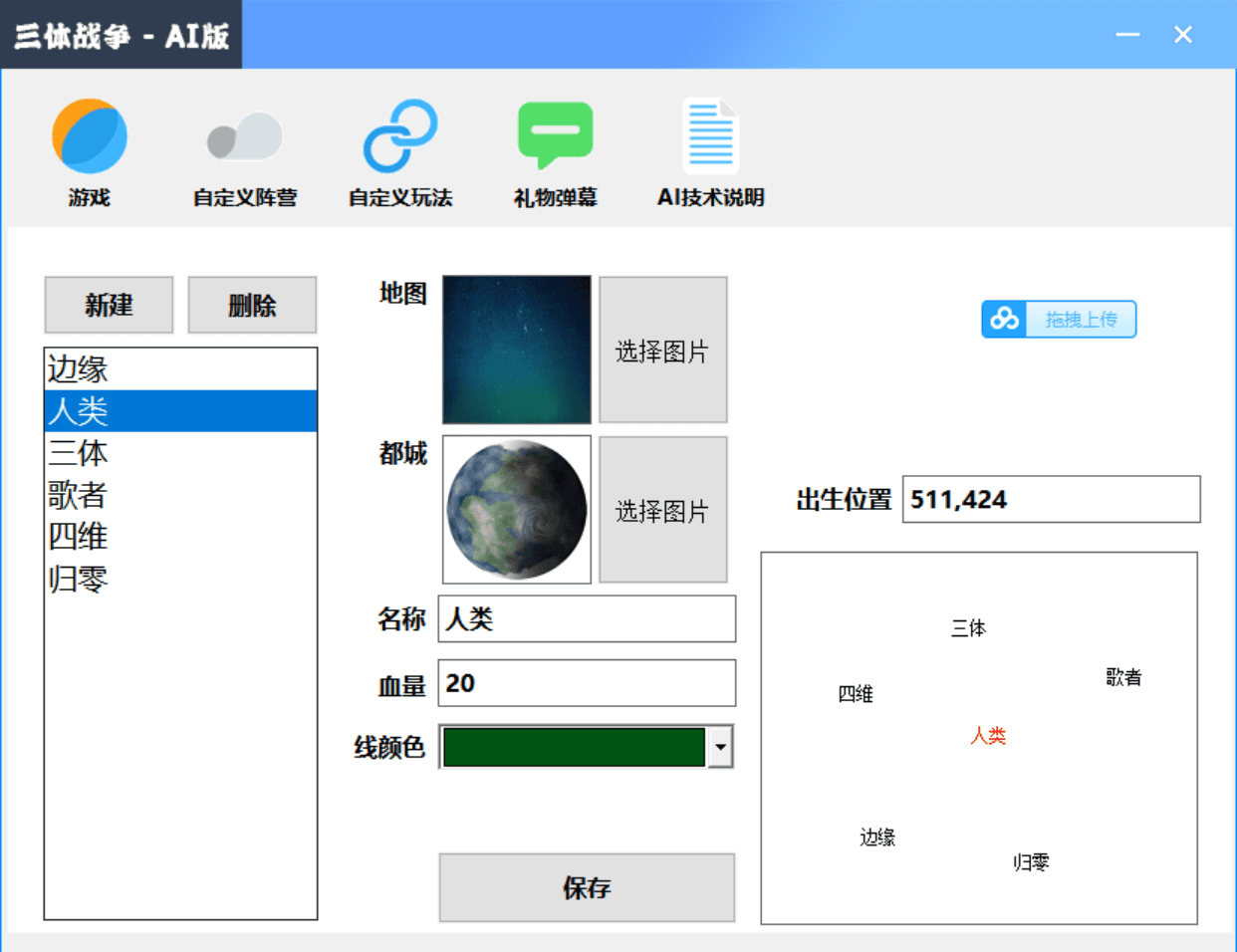This screenshot has width=1237, height=952.
Task: Click inside the 血量 value field
Action: tap(587, 683)
